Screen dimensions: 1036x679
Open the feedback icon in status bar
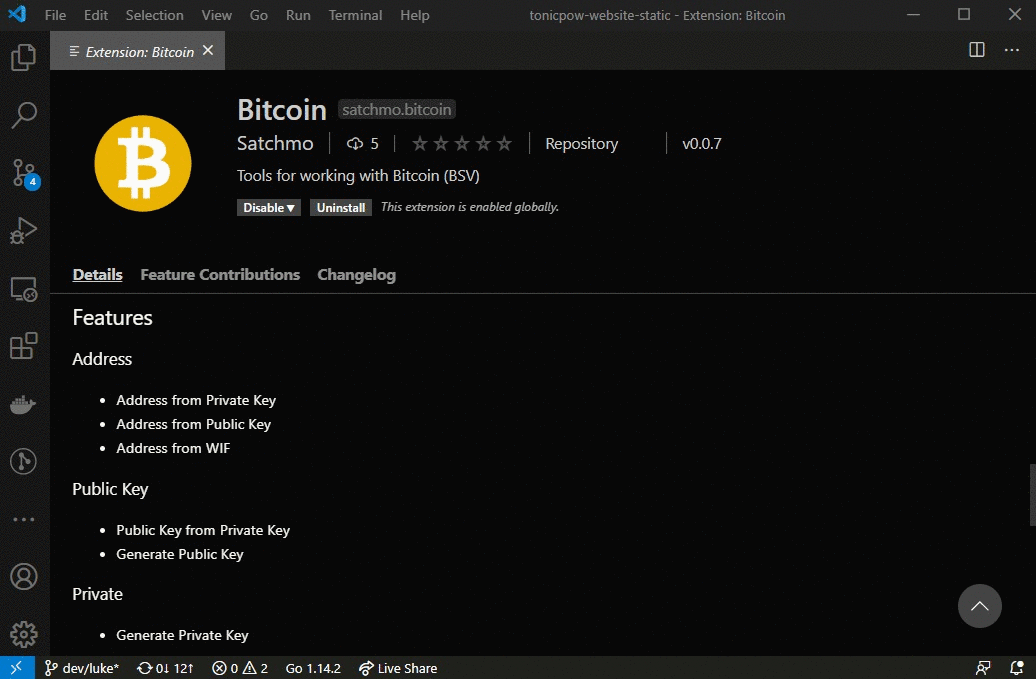[x=983, y=668]
